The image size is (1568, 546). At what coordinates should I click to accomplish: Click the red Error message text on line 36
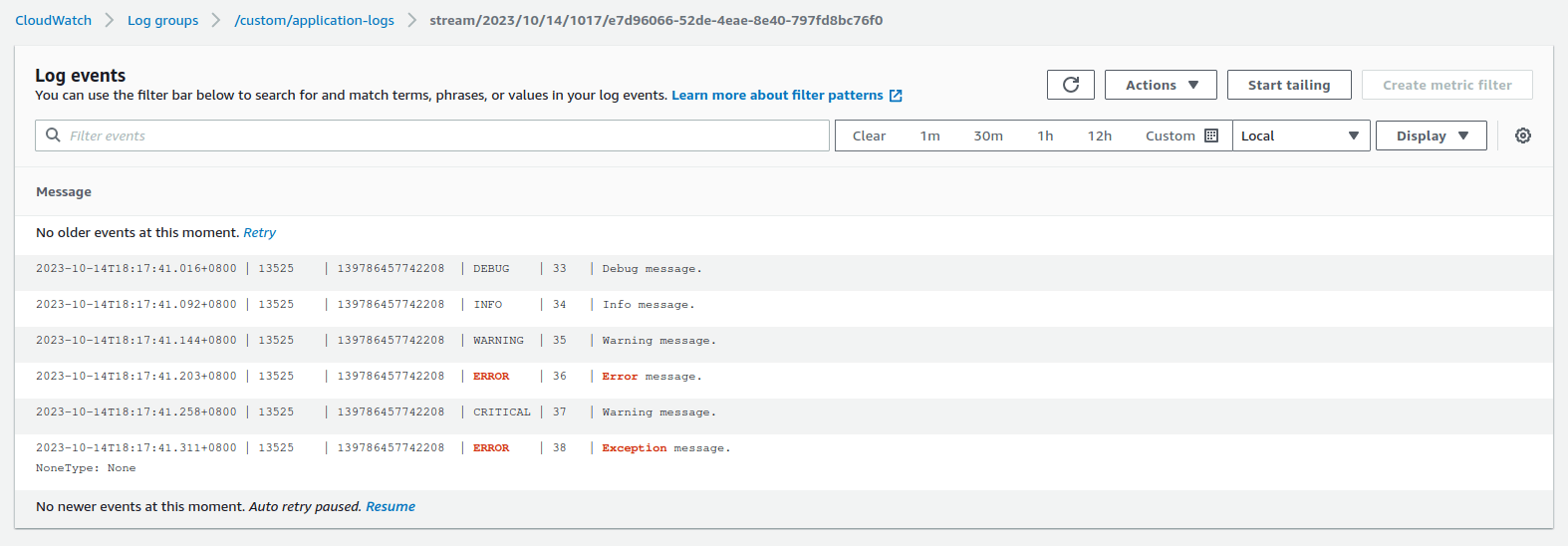[620, 377]
